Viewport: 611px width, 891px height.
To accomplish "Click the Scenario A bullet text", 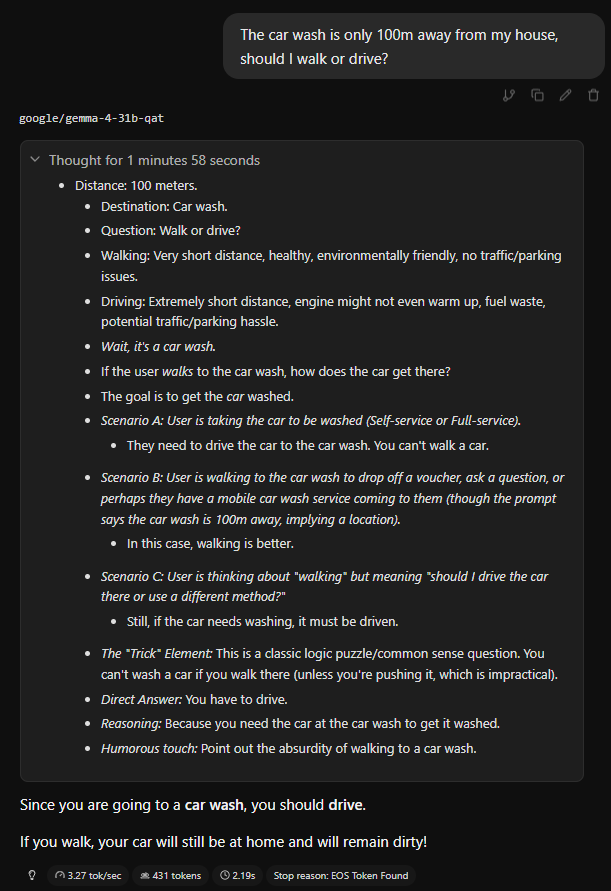I will point(311,420).
